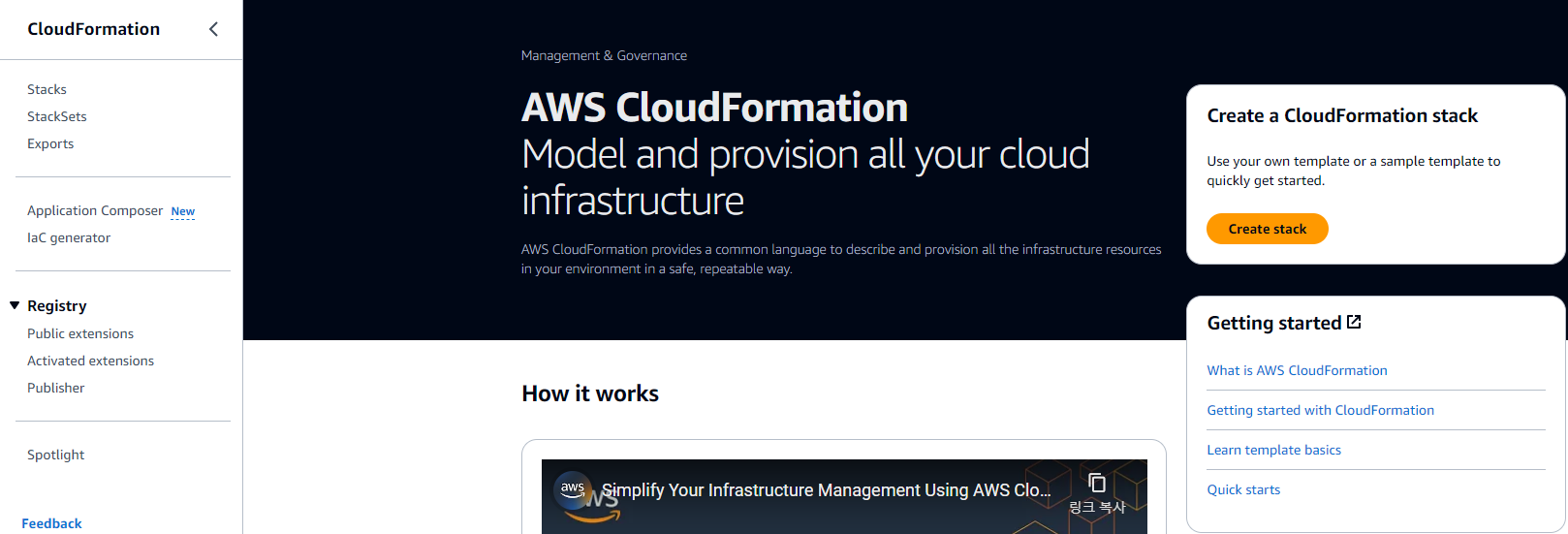
Task: Click the Create a CloudFormation stack heading
Action: coord(1342,115)
